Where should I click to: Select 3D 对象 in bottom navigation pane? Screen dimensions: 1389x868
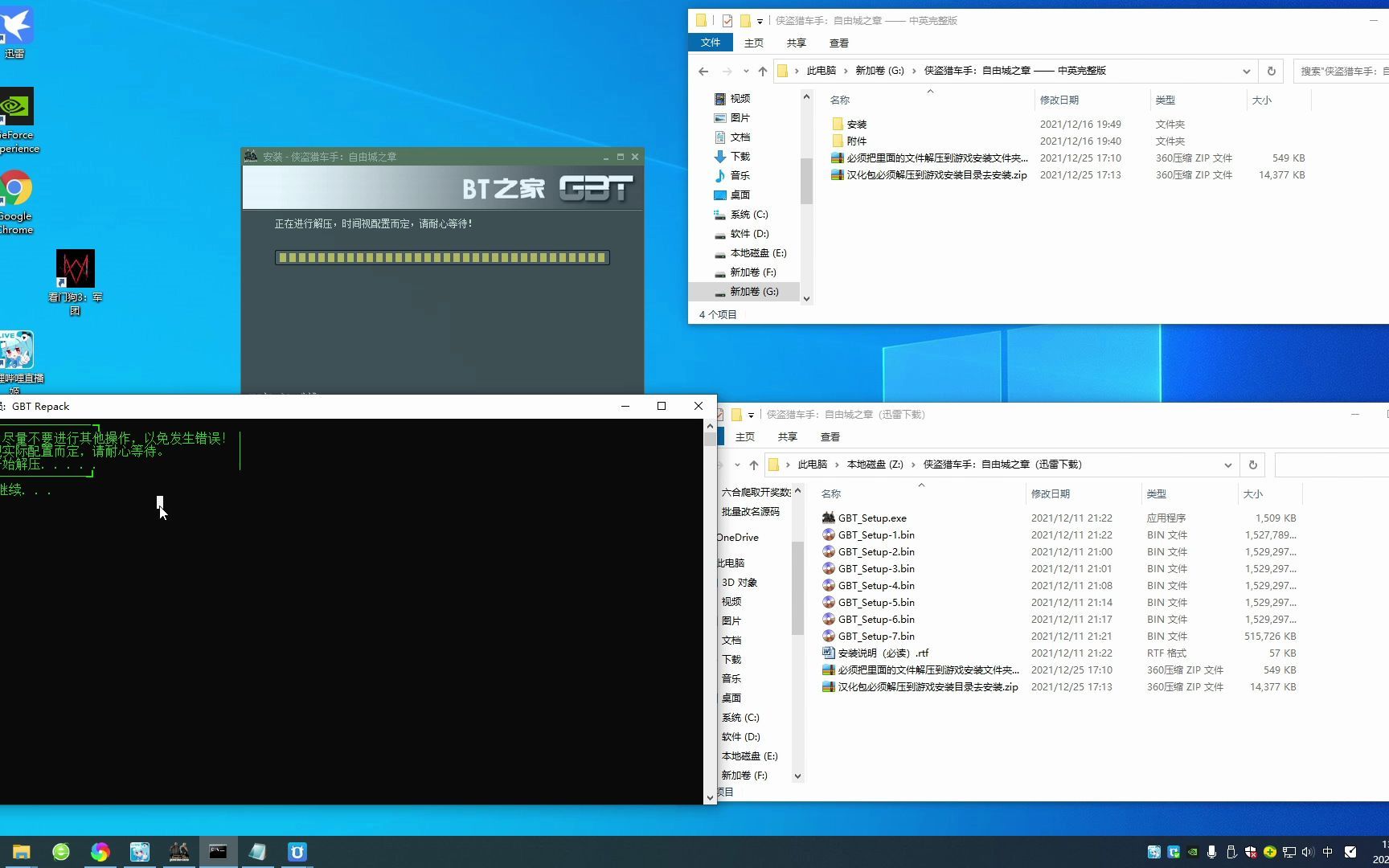pyautogui.click(x=739, y=583)
